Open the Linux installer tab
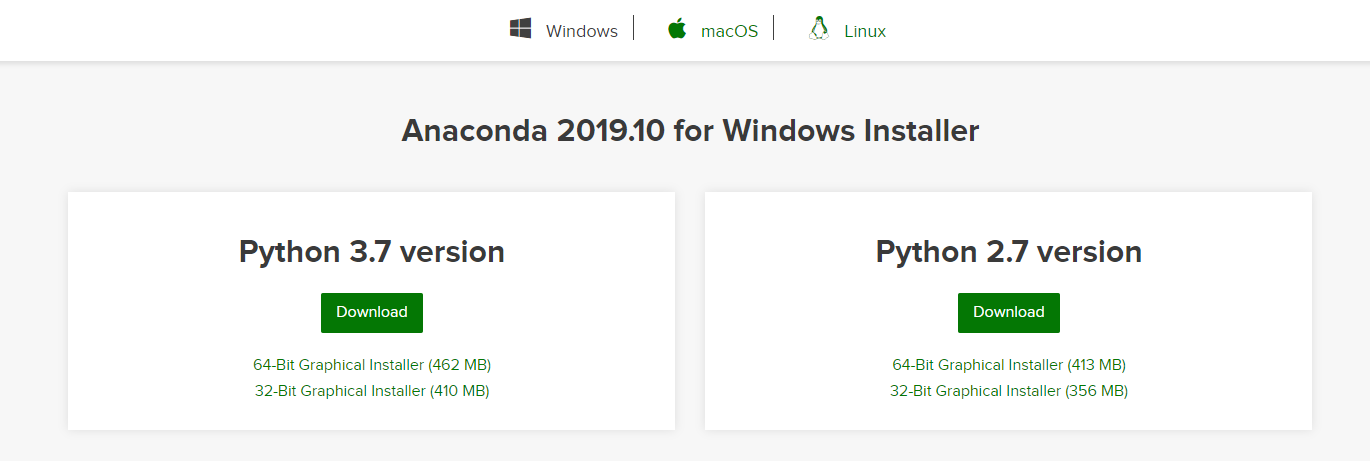This screenshot has height=461, width=1370. click(864, 31)
